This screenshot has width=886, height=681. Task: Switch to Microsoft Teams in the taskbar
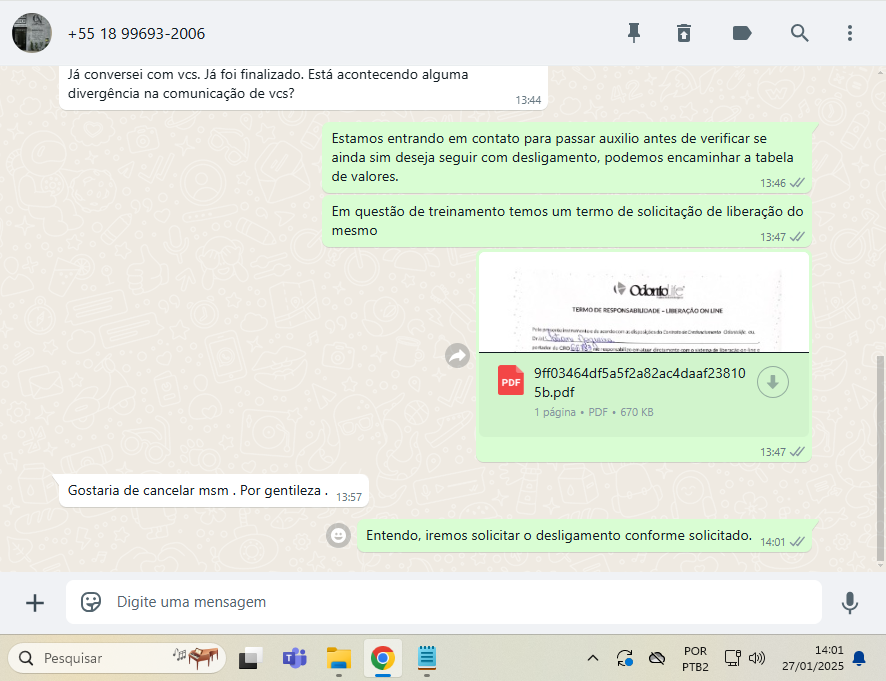294,658
